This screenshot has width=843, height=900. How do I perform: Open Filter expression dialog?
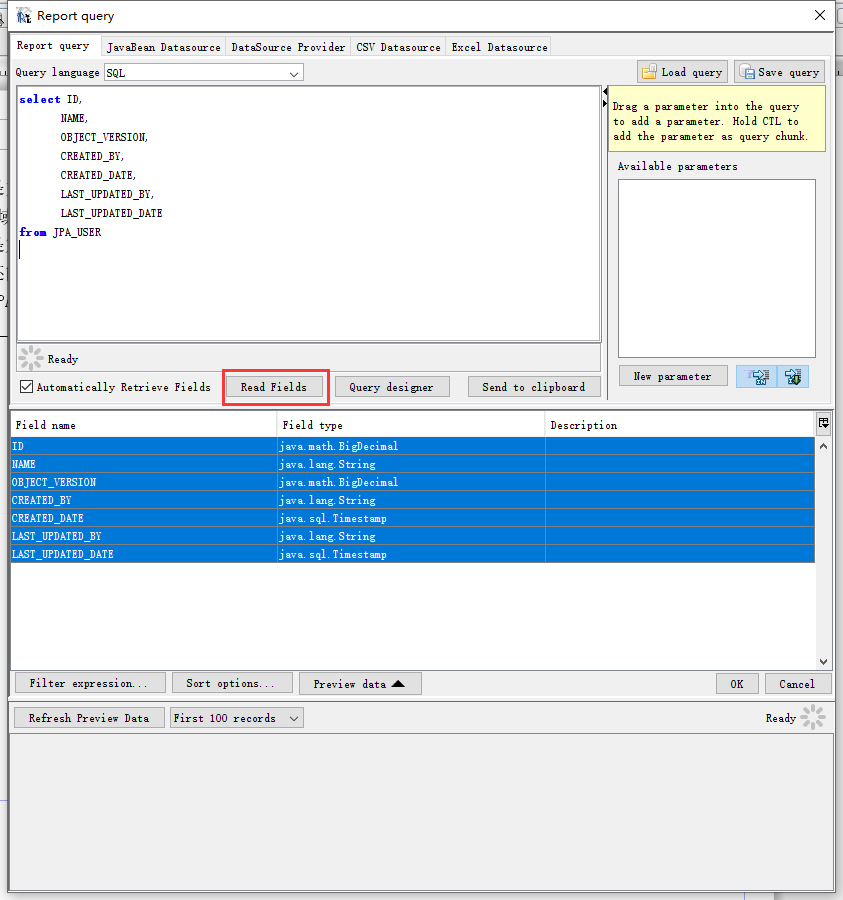point(90,683)
